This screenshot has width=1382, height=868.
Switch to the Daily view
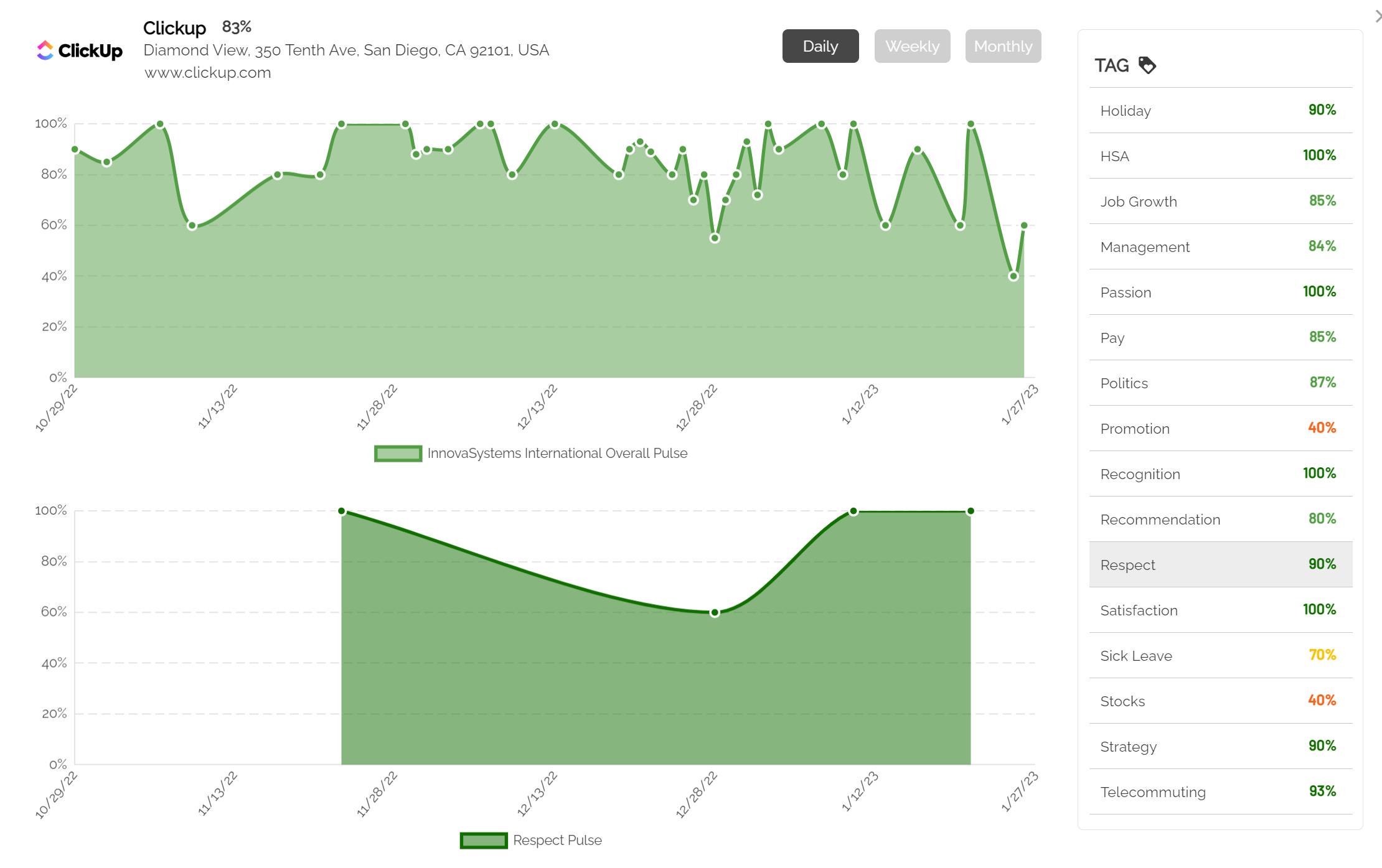coord(820,46)
